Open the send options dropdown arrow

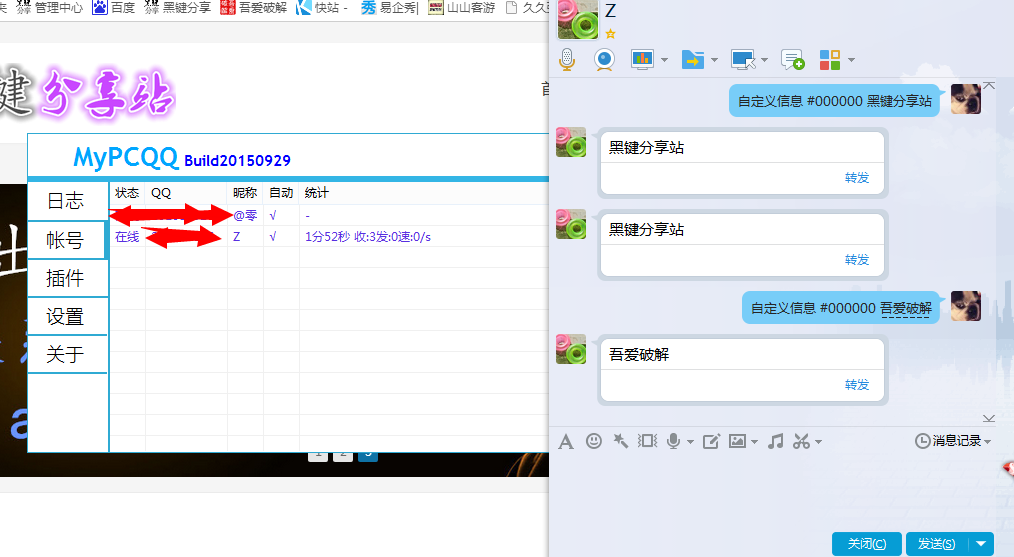point(981,544)
